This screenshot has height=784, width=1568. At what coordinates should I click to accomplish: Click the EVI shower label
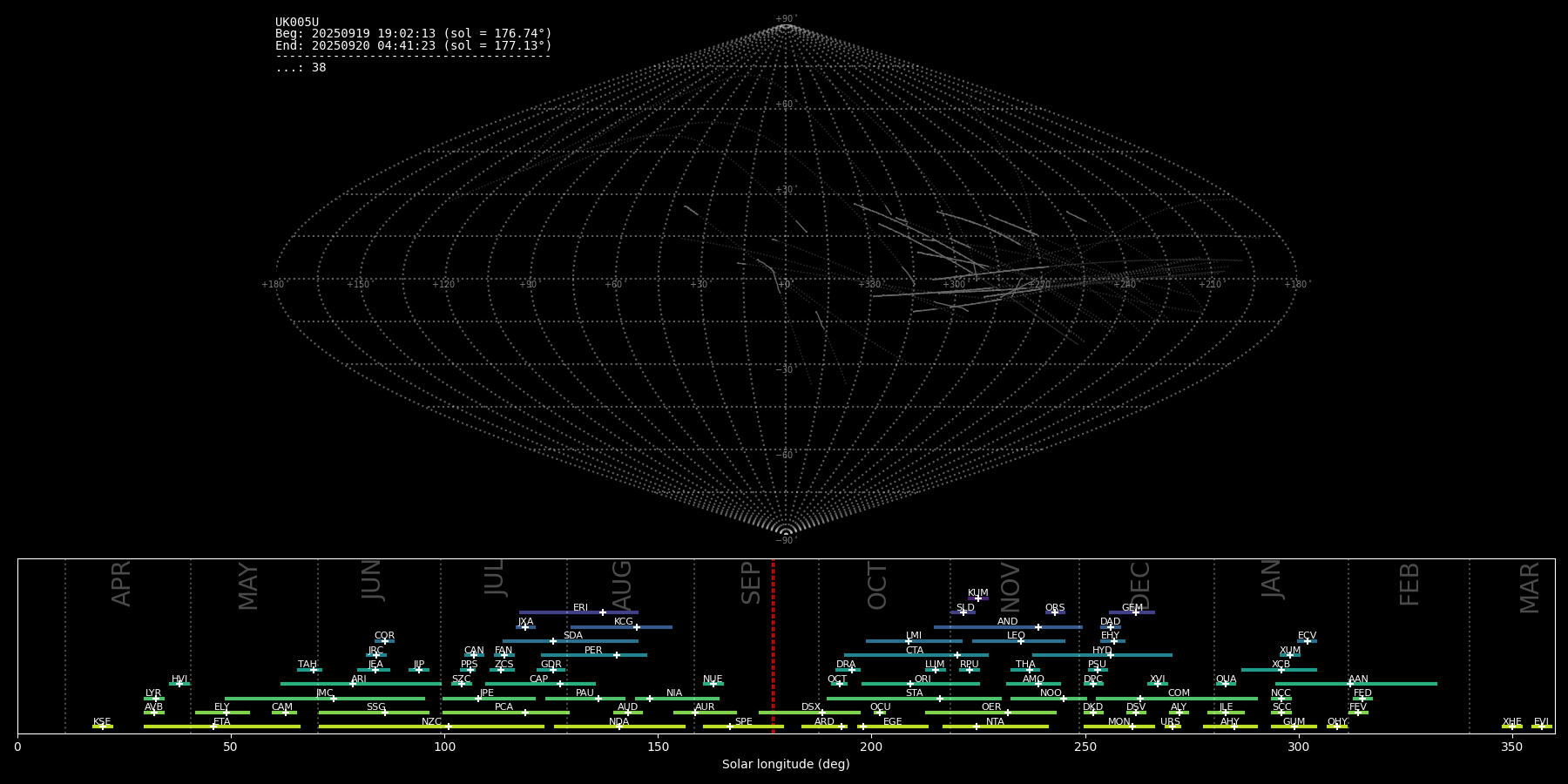coord(1541,722)
